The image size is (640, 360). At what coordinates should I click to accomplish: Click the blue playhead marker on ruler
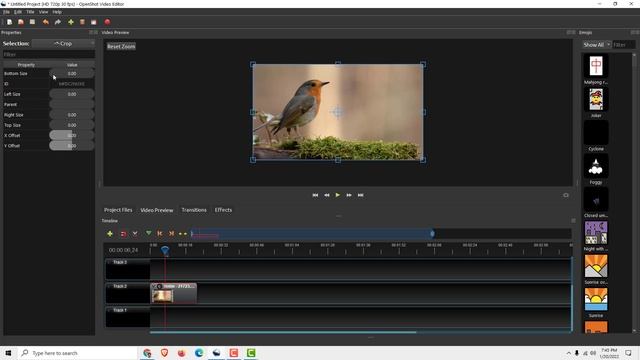click(x=165, y=250)
